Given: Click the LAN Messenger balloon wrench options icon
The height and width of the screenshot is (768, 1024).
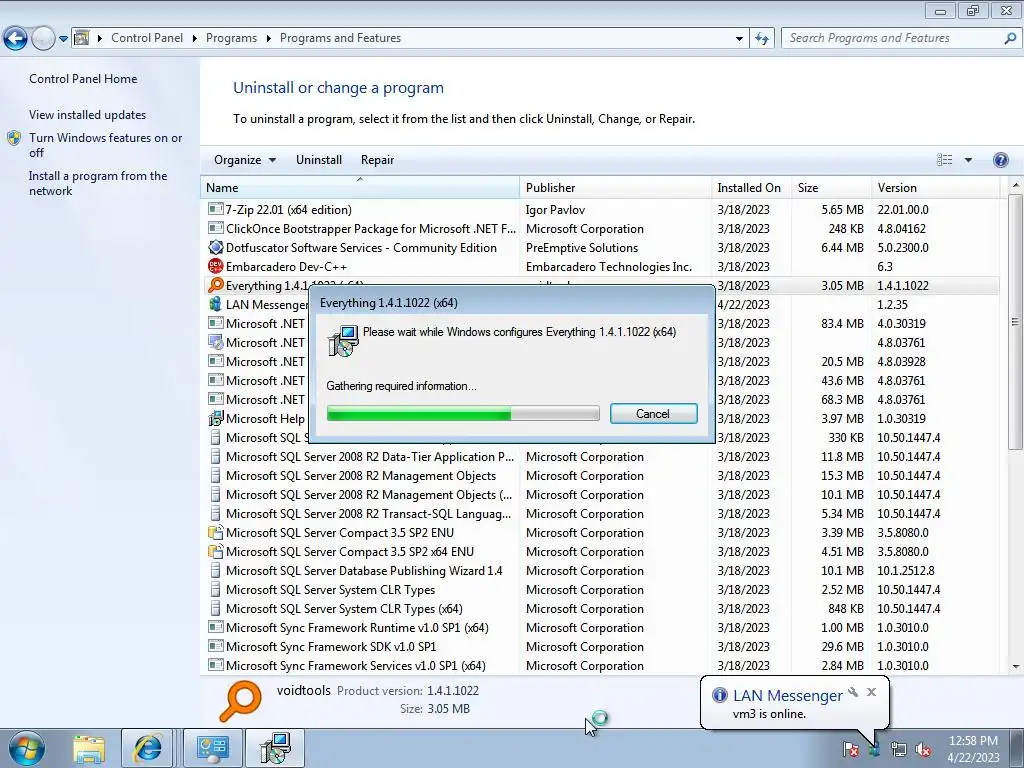Looking at the screenshot, I should click(853, 692).
